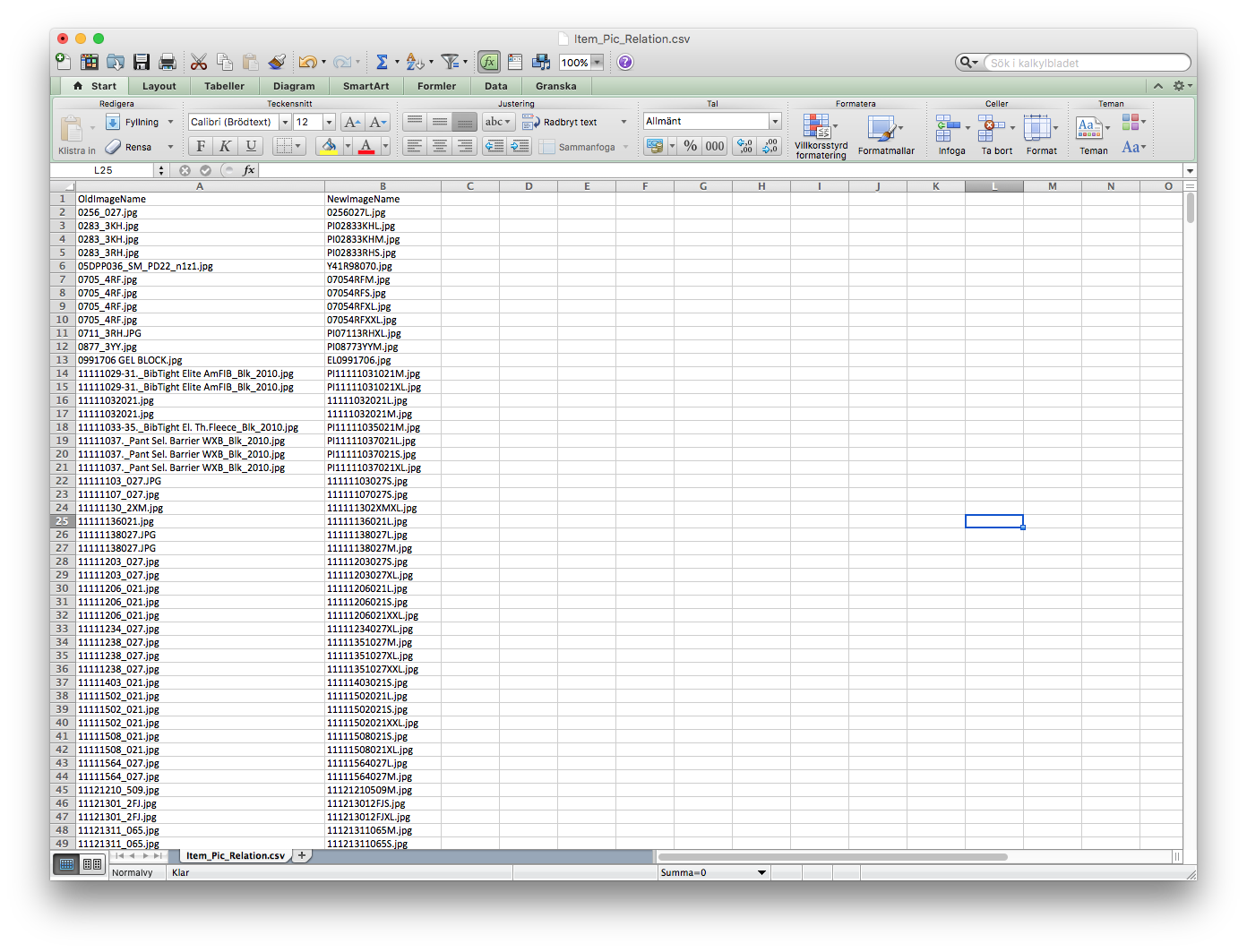Print the sheet using printer icon
Viewport: 1247px width, 952px height.
168,62
